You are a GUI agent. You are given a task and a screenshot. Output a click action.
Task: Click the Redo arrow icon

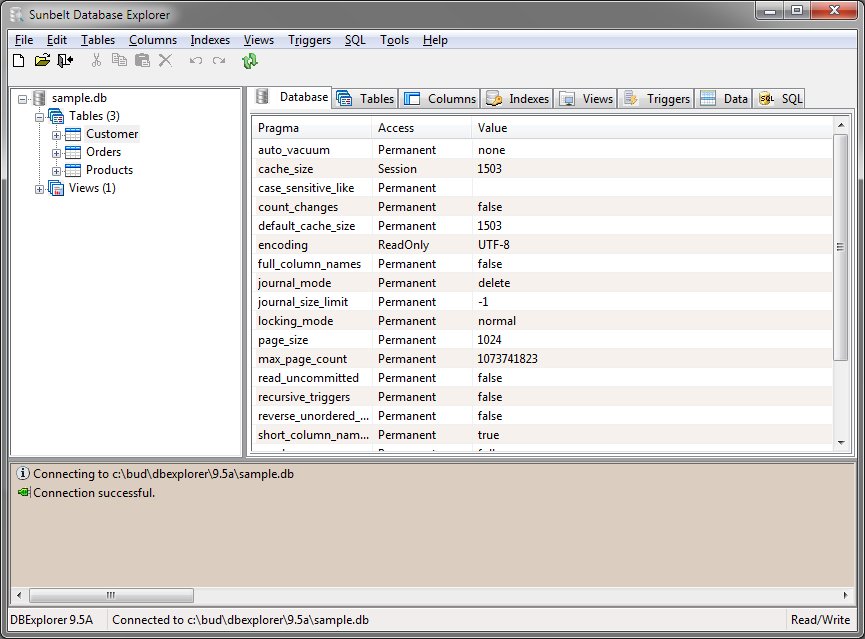click(x=219, y=60)
